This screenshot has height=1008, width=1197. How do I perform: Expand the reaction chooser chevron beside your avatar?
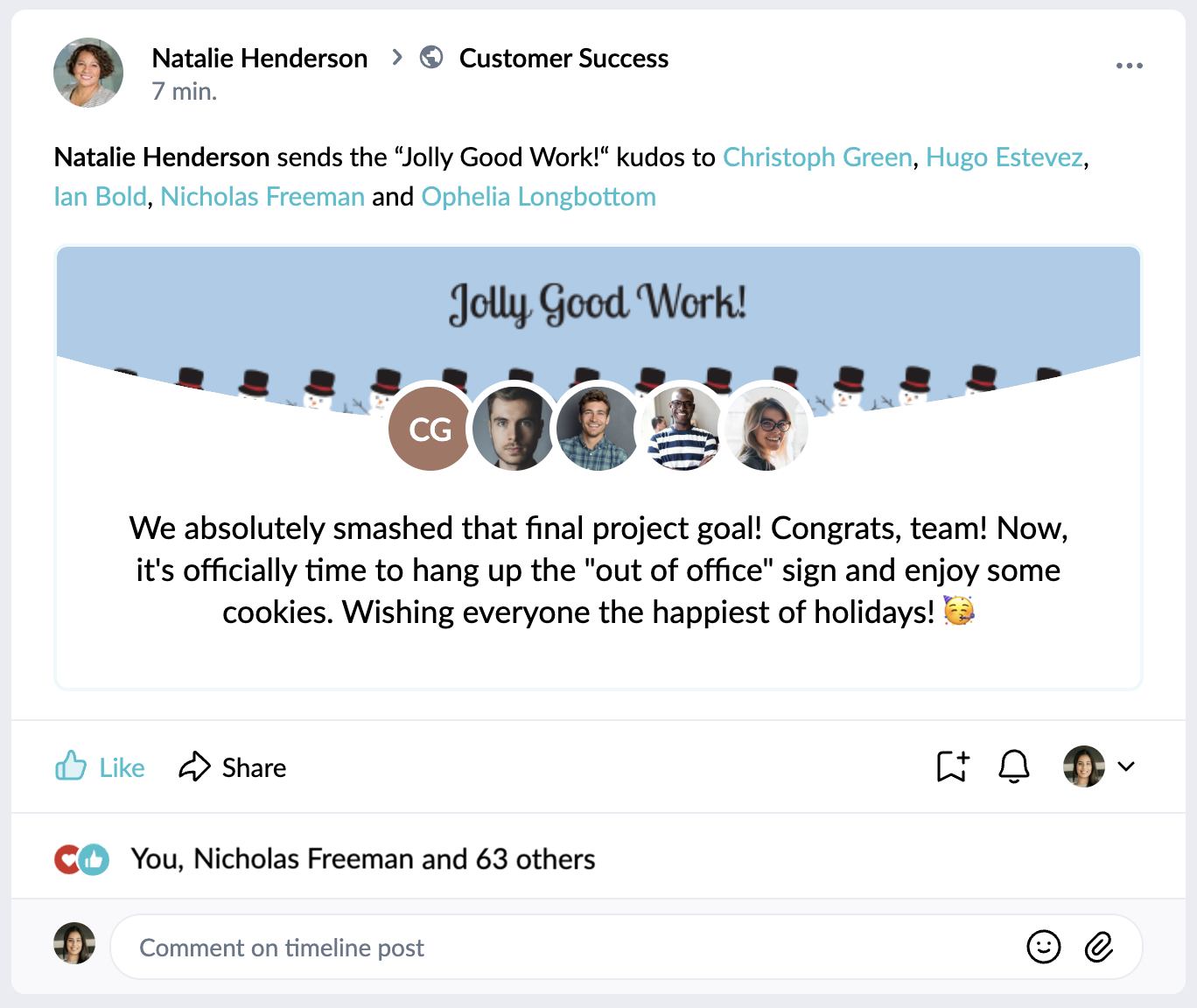coord(1129,766)
